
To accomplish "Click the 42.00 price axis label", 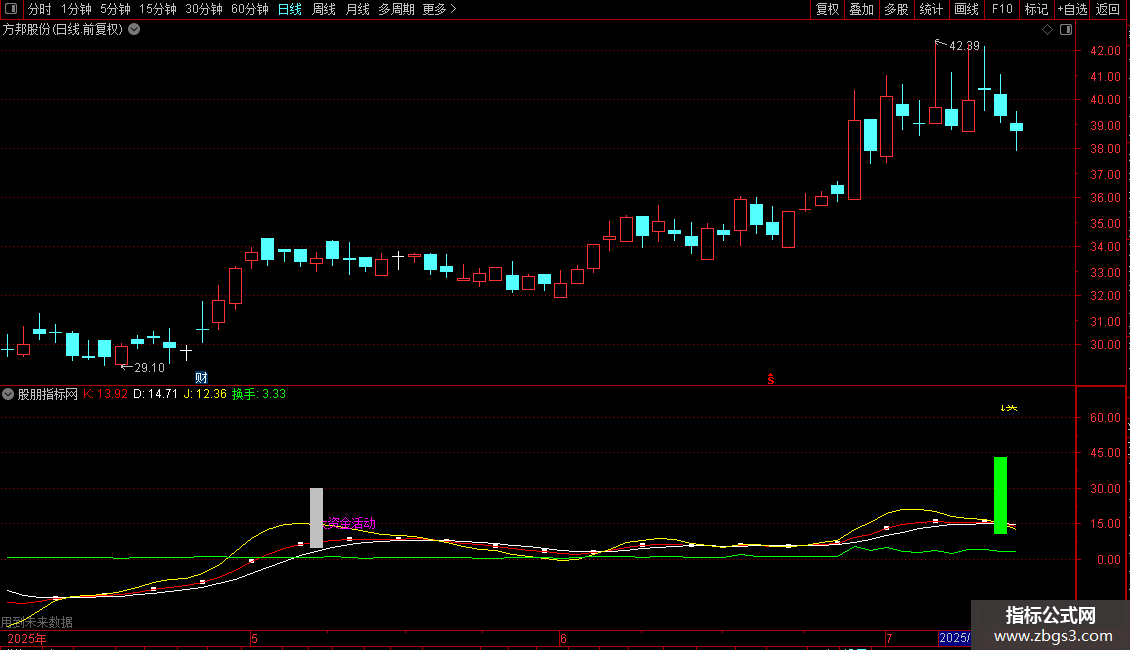I will tap(1105, 50).
